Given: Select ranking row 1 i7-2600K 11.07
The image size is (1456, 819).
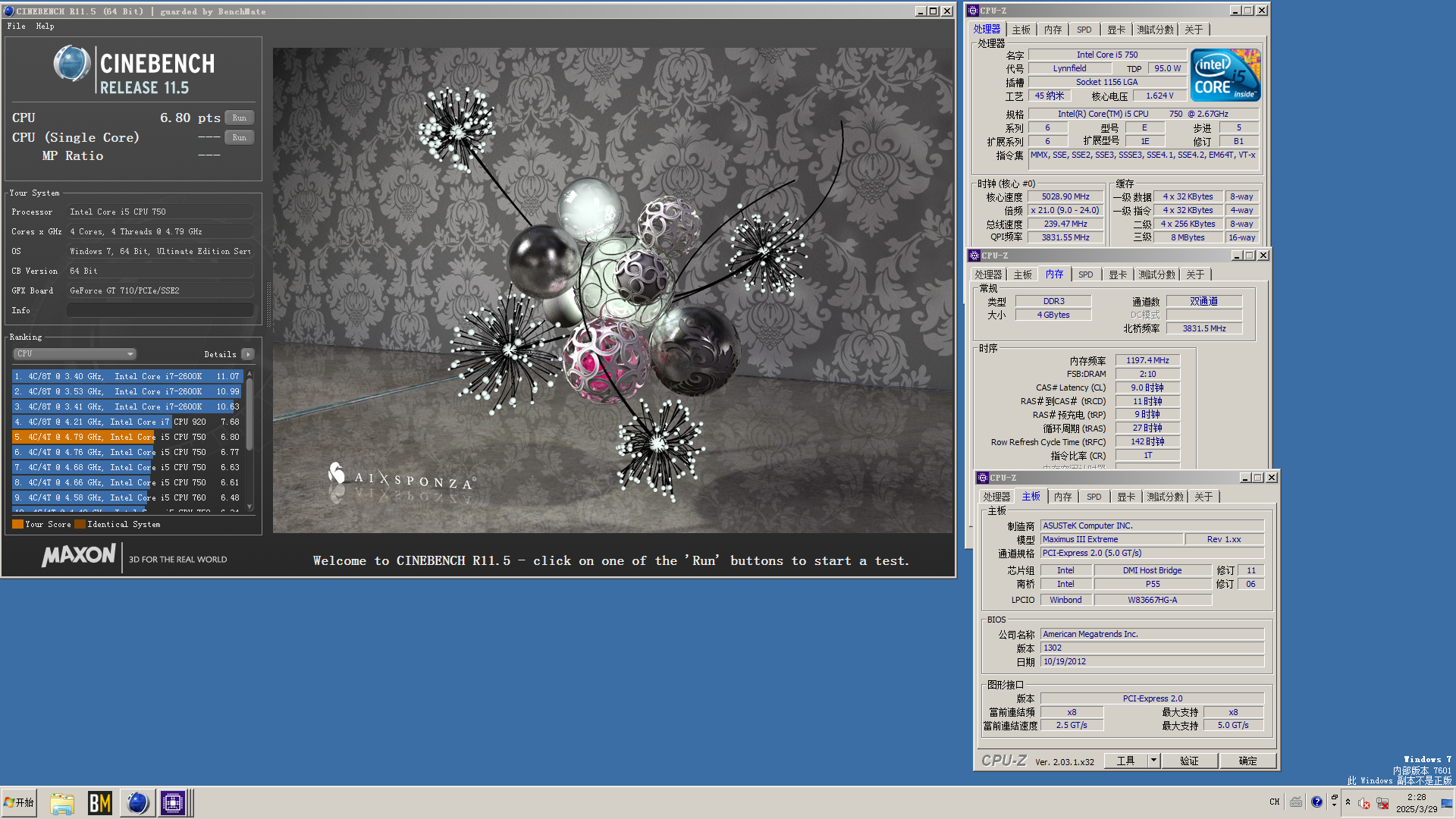Looking at the screenshot, I should [127, 376].
